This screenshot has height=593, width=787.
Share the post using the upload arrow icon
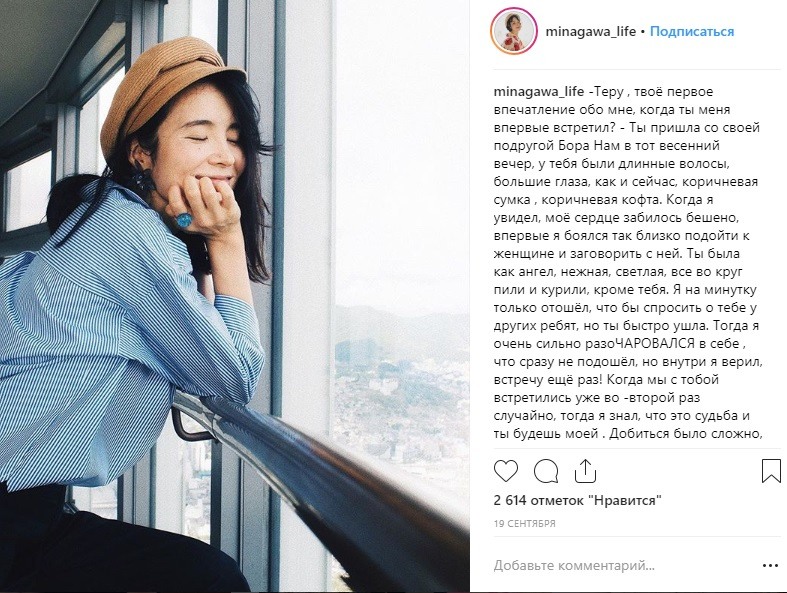(585, 471)
